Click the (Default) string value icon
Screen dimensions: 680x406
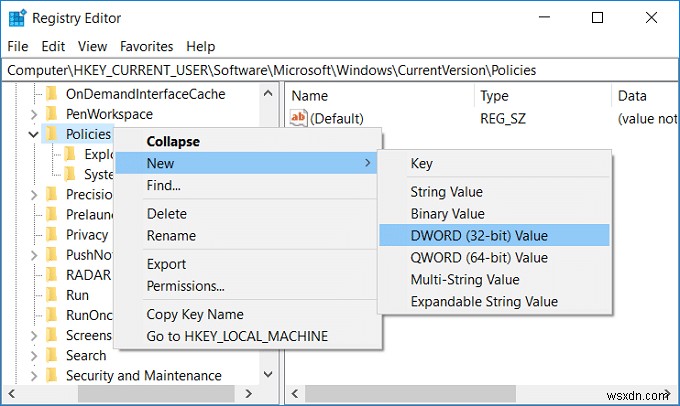[298, 118]
